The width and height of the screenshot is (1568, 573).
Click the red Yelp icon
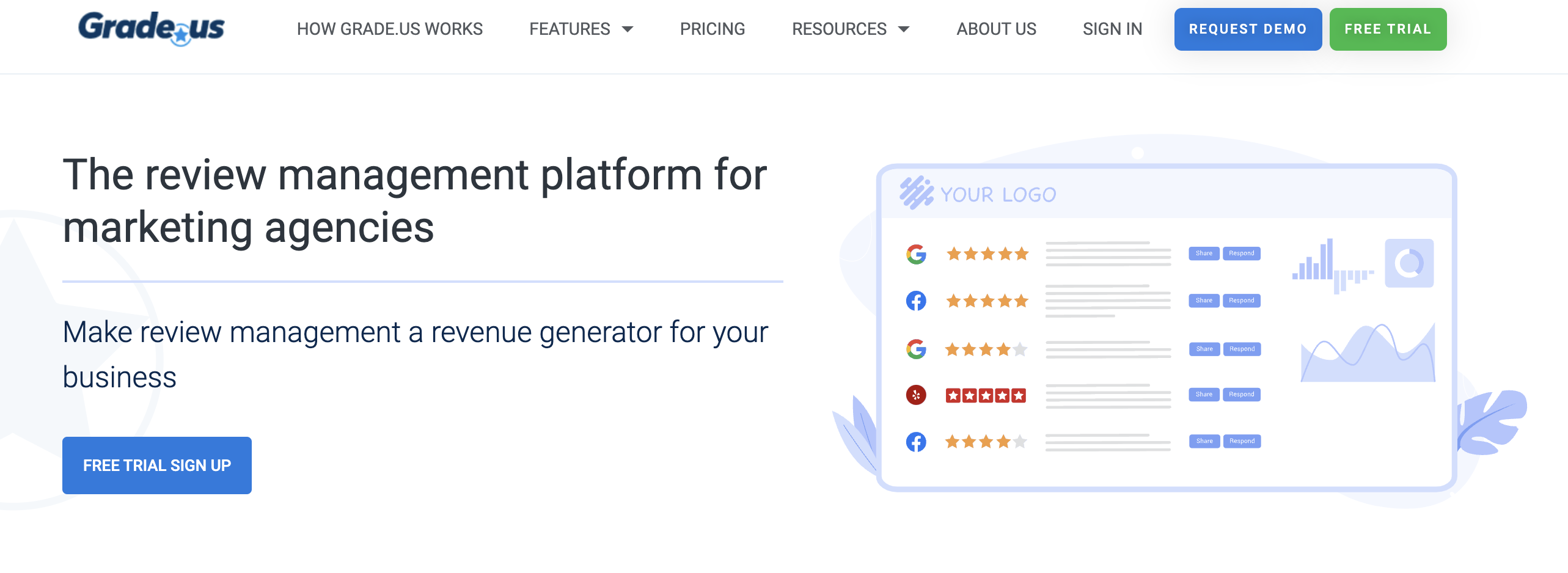[916, 395]
